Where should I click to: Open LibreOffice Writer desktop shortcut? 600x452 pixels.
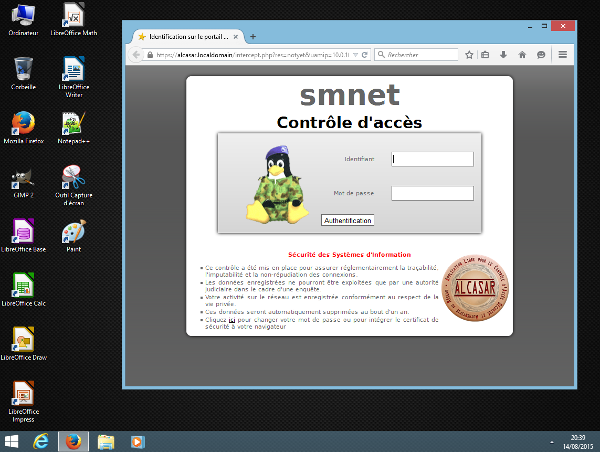(x=73, y=77)
